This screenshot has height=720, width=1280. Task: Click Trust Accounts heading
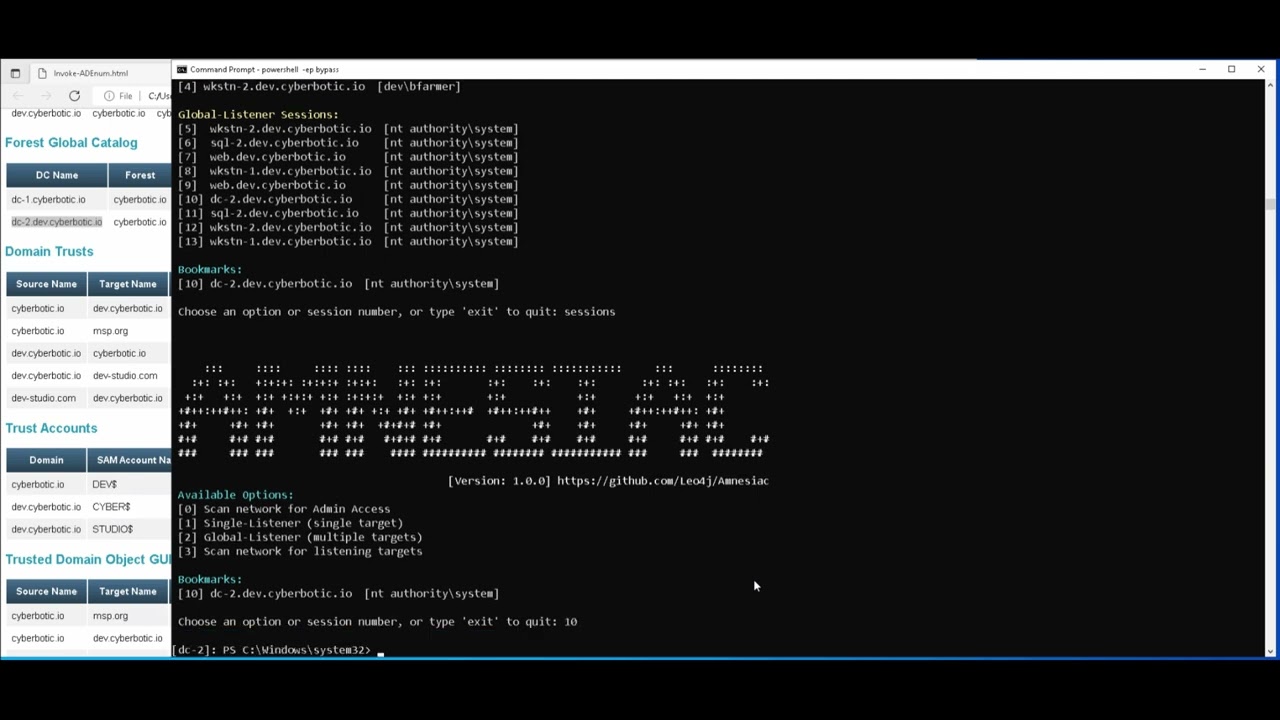51,428
